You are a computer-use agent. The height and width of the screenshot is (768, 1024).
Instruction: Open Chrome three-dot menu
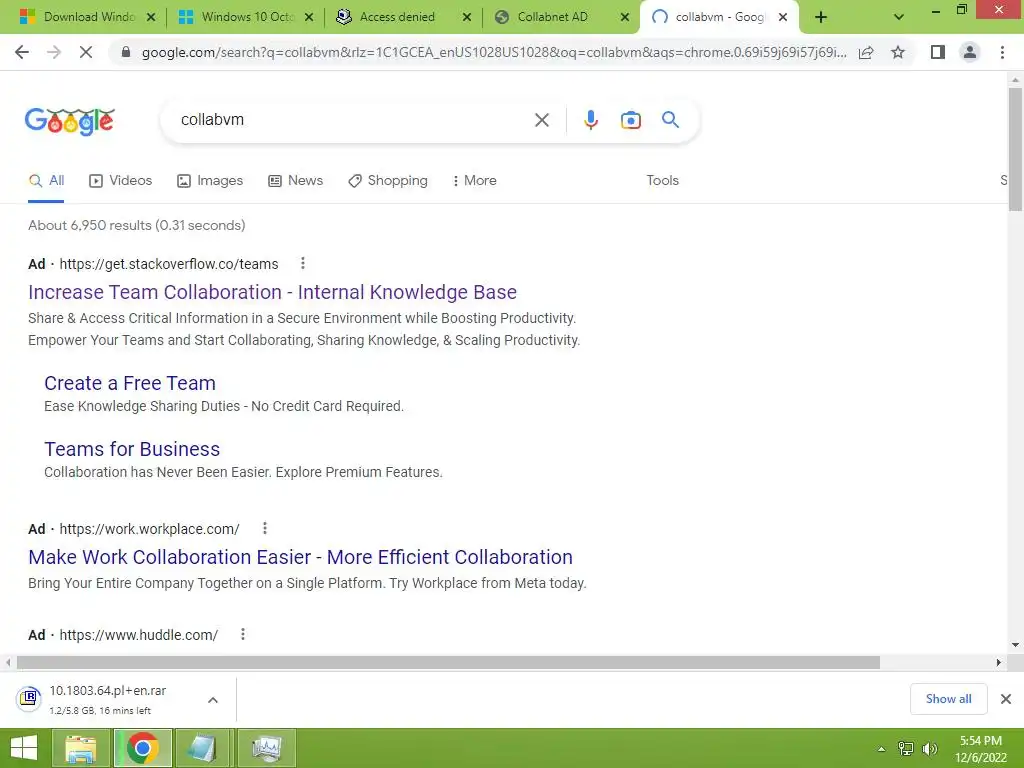(x=1002, y=52)
